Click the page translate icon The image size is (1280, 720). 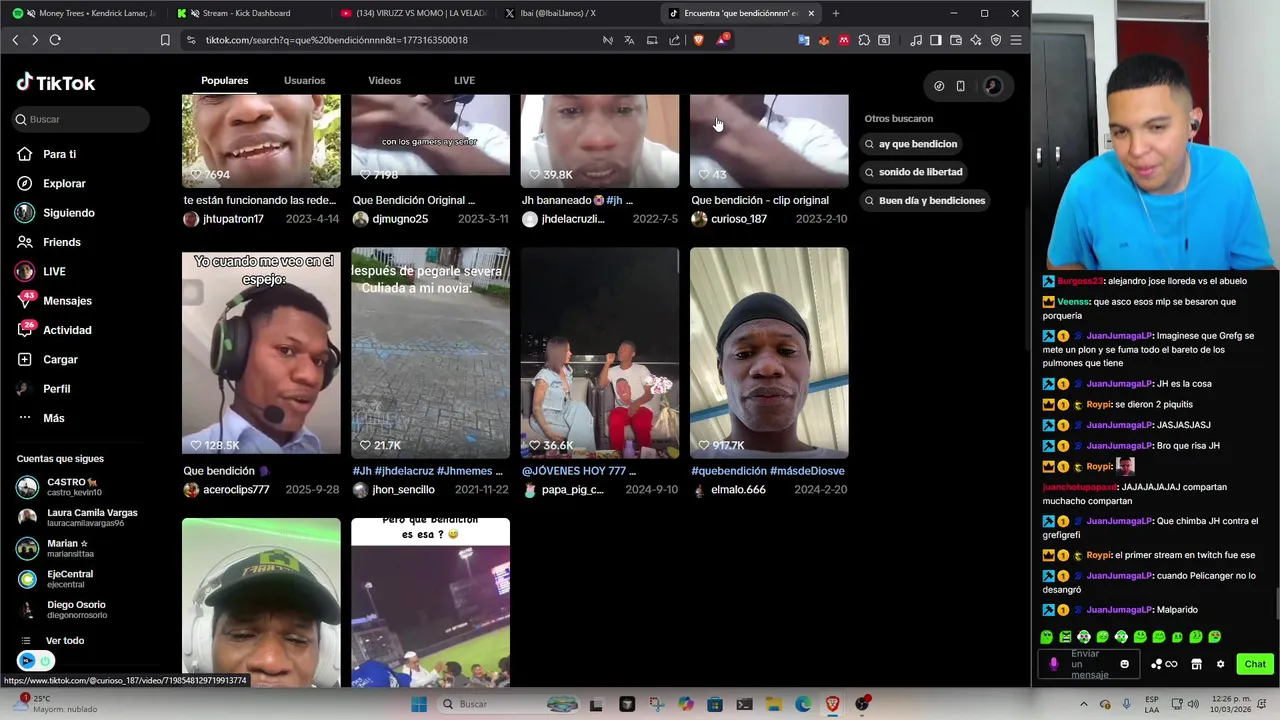point(629,40)
